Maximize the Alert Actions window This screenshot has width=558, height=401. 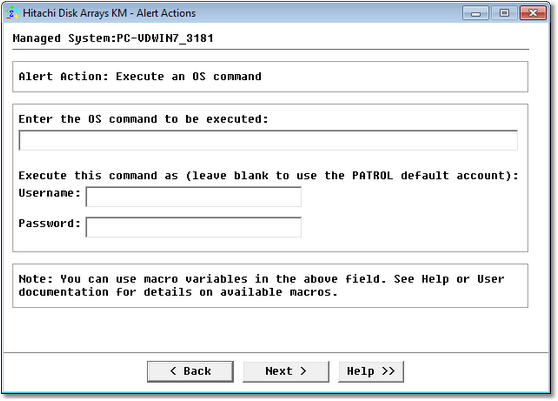click(x=504, y=13)
